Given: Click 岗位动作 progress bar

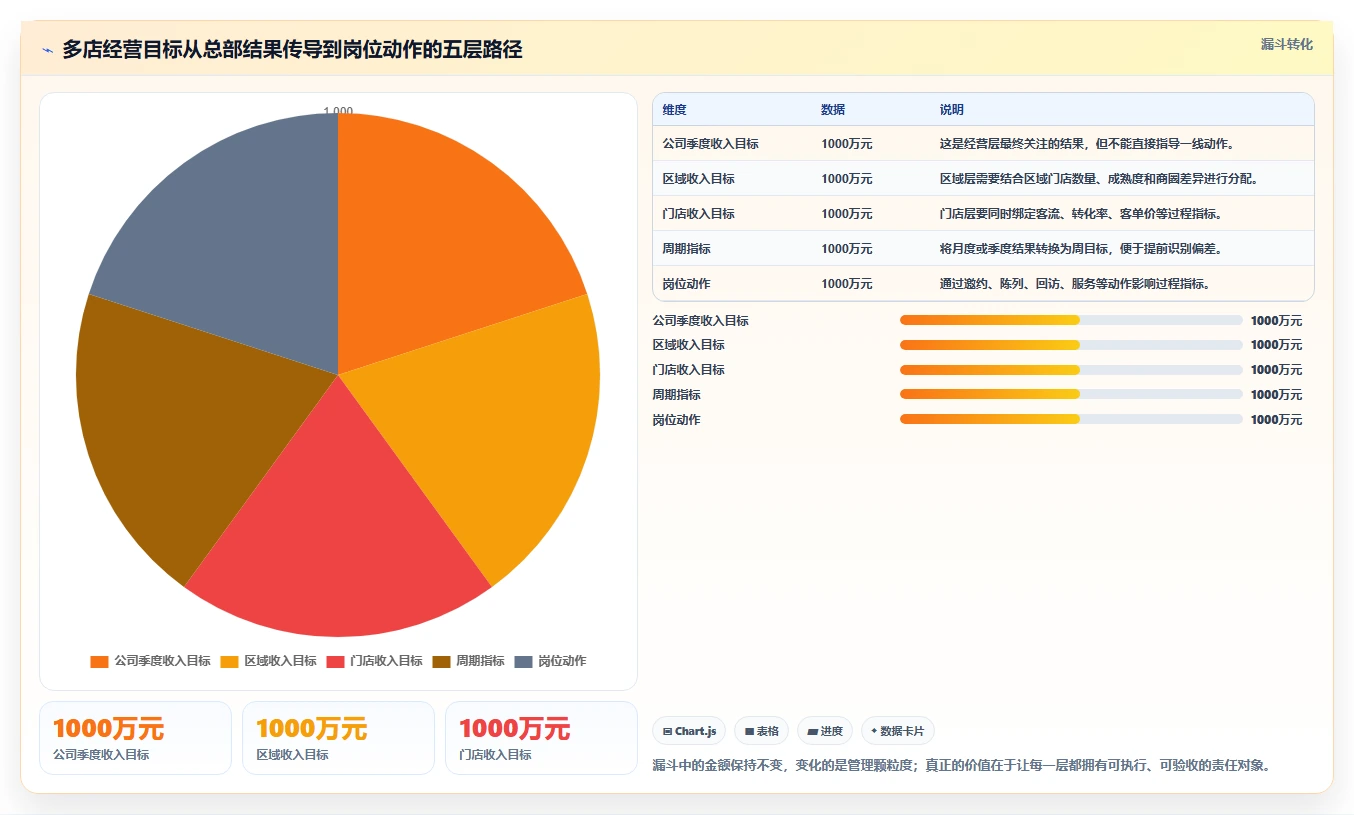Looking at the screenshot, I should (1071, 419).
